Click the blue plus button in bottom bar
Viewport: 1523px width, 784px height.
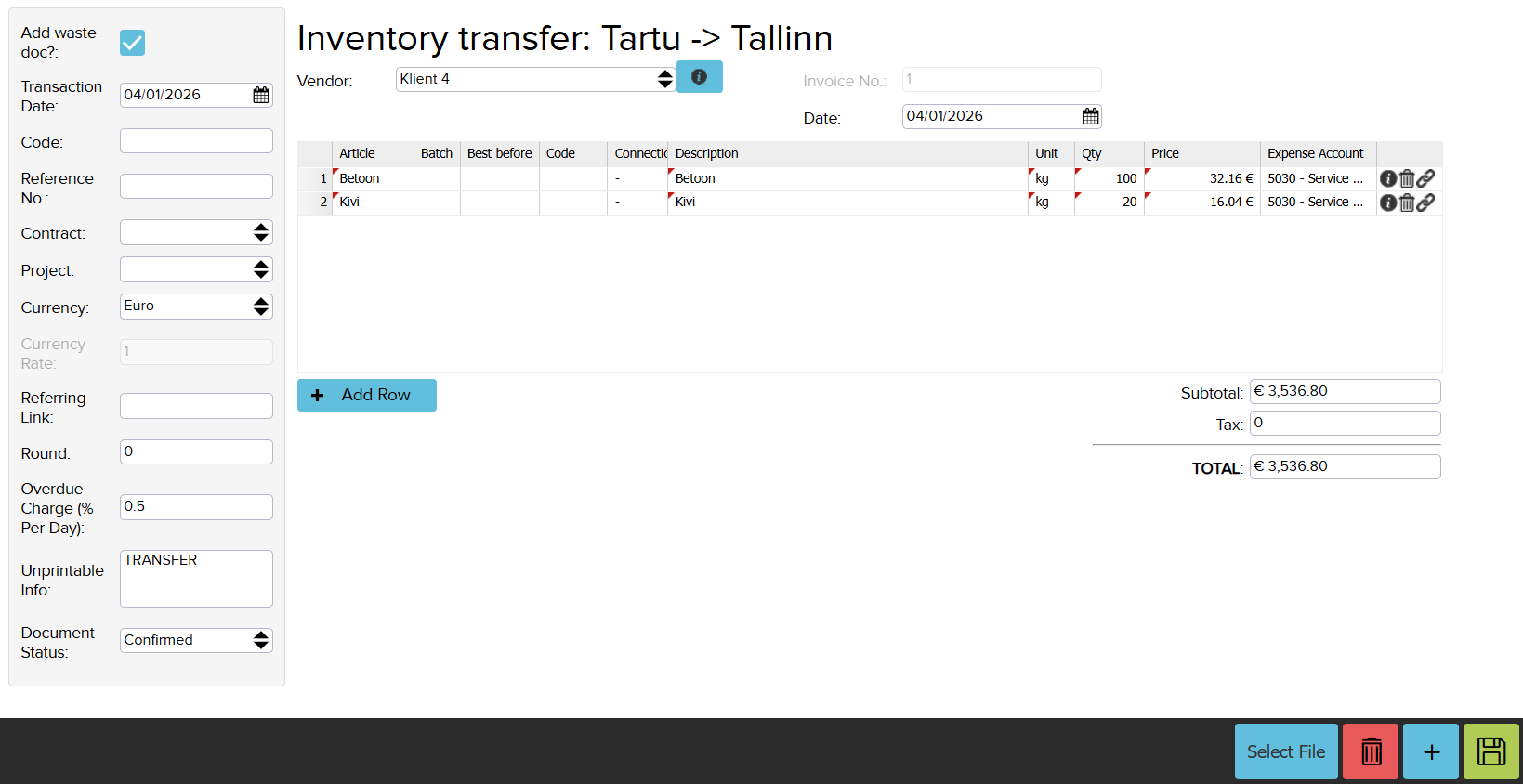pyautogui.click(x=1431, y=751)
